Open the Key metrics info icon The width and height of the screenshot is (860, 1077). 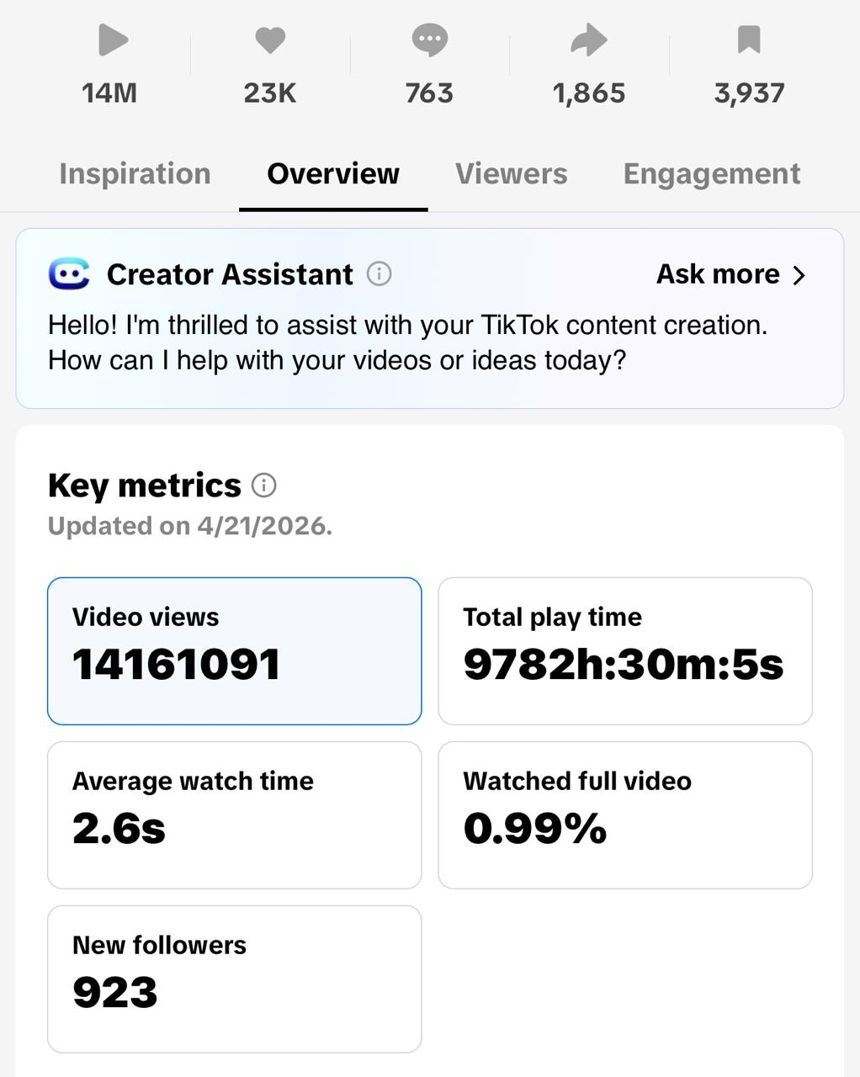coord(264,486)
